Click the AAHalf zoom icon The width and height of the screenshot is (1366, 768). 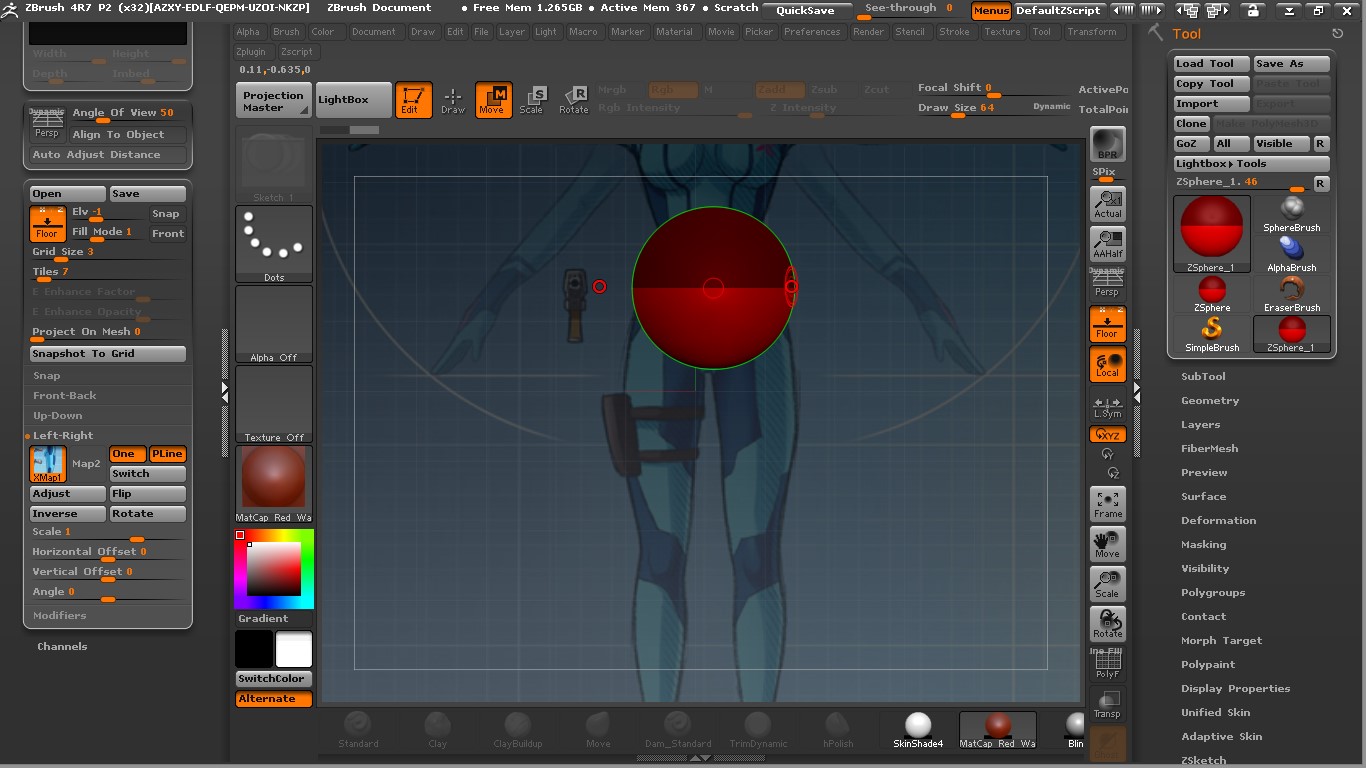point(1107,244)
